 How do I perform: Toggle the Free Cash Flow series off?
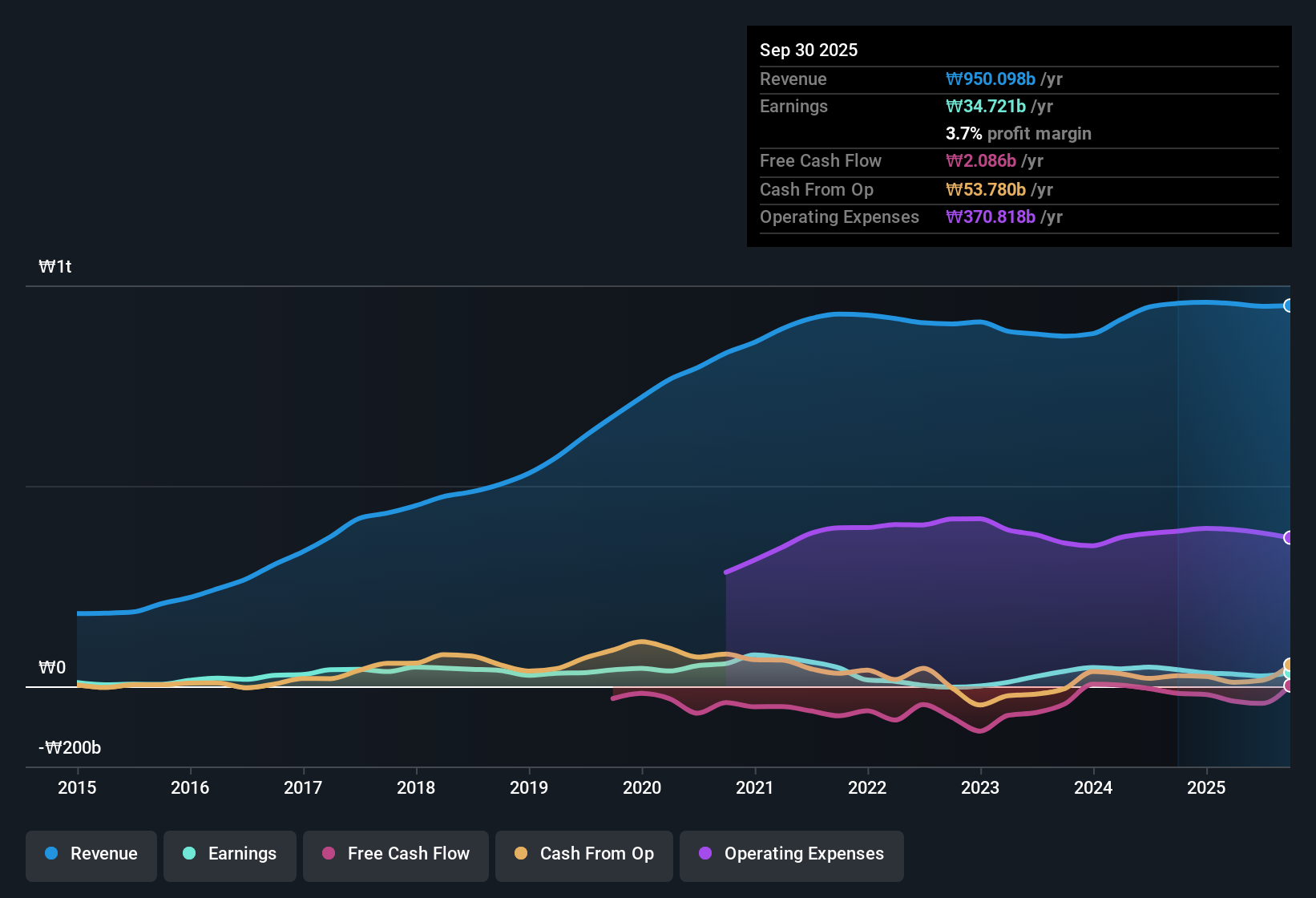[x=395, y=854]
